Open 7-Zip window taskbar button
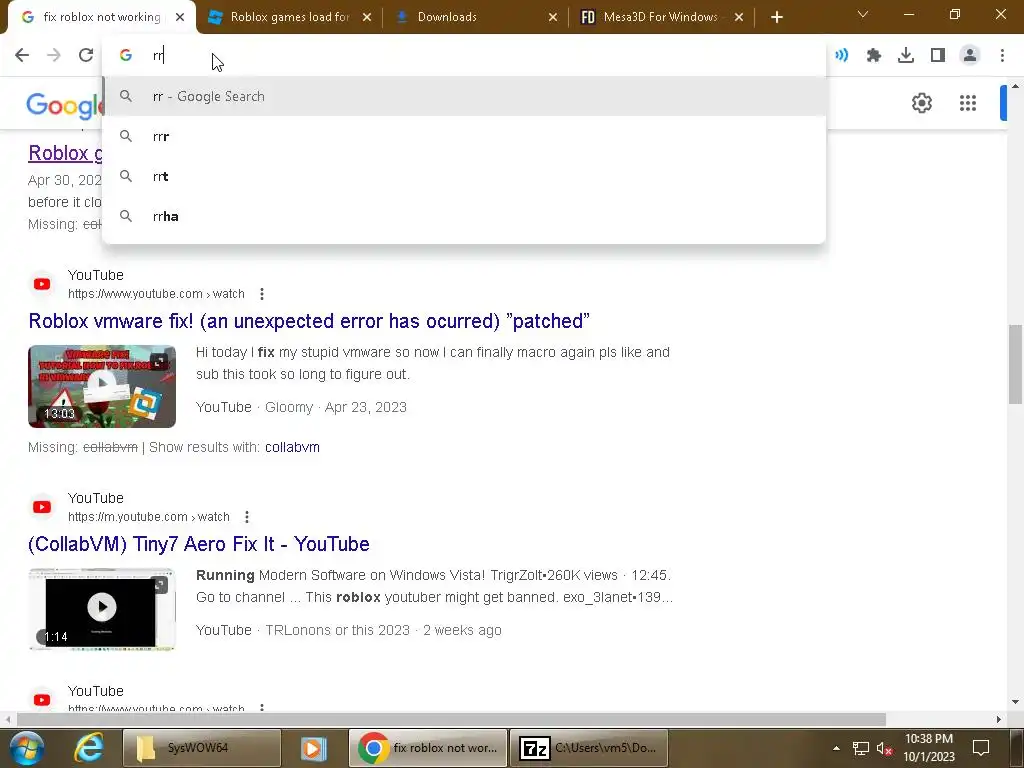Screen dimensions: 1024x768 (588, 748)
